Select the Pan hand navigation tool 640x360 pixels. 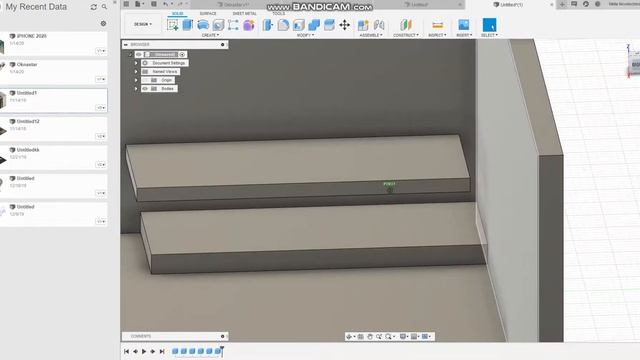click(x=370, y=336)
